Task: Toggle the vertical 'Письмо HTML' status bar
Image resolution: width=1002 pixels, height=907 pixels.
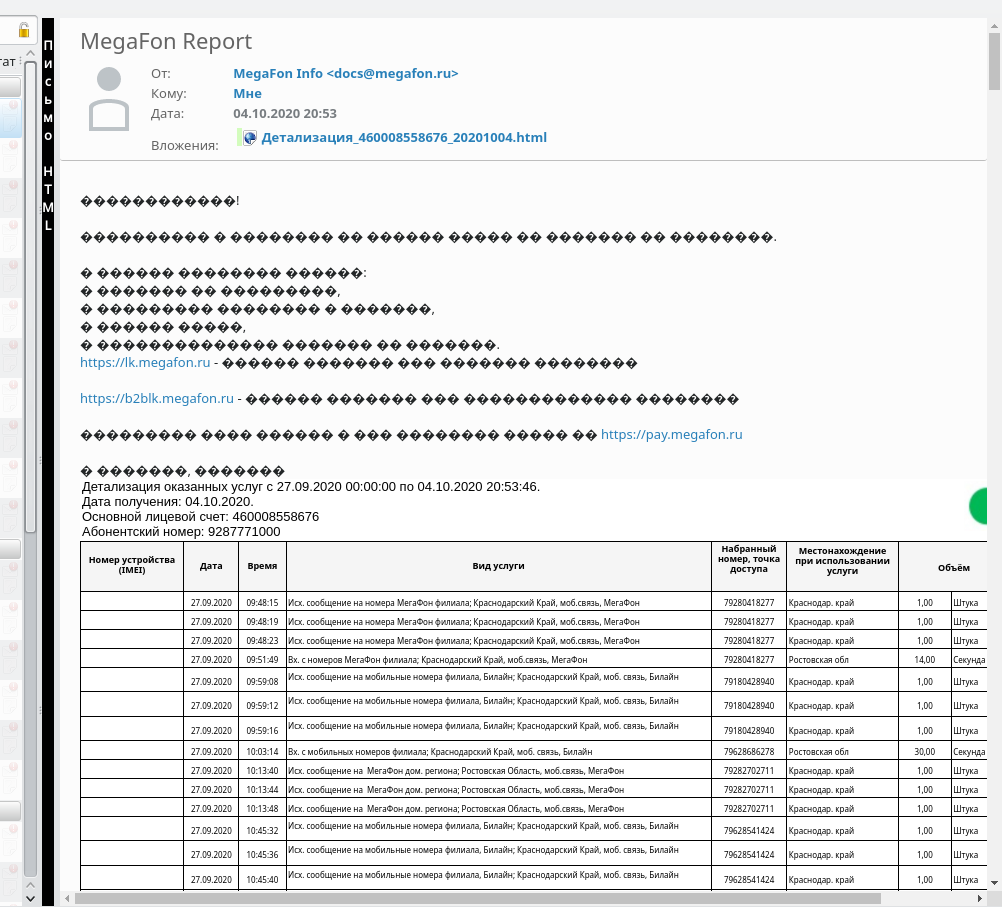Action: [x=48, y=461]
